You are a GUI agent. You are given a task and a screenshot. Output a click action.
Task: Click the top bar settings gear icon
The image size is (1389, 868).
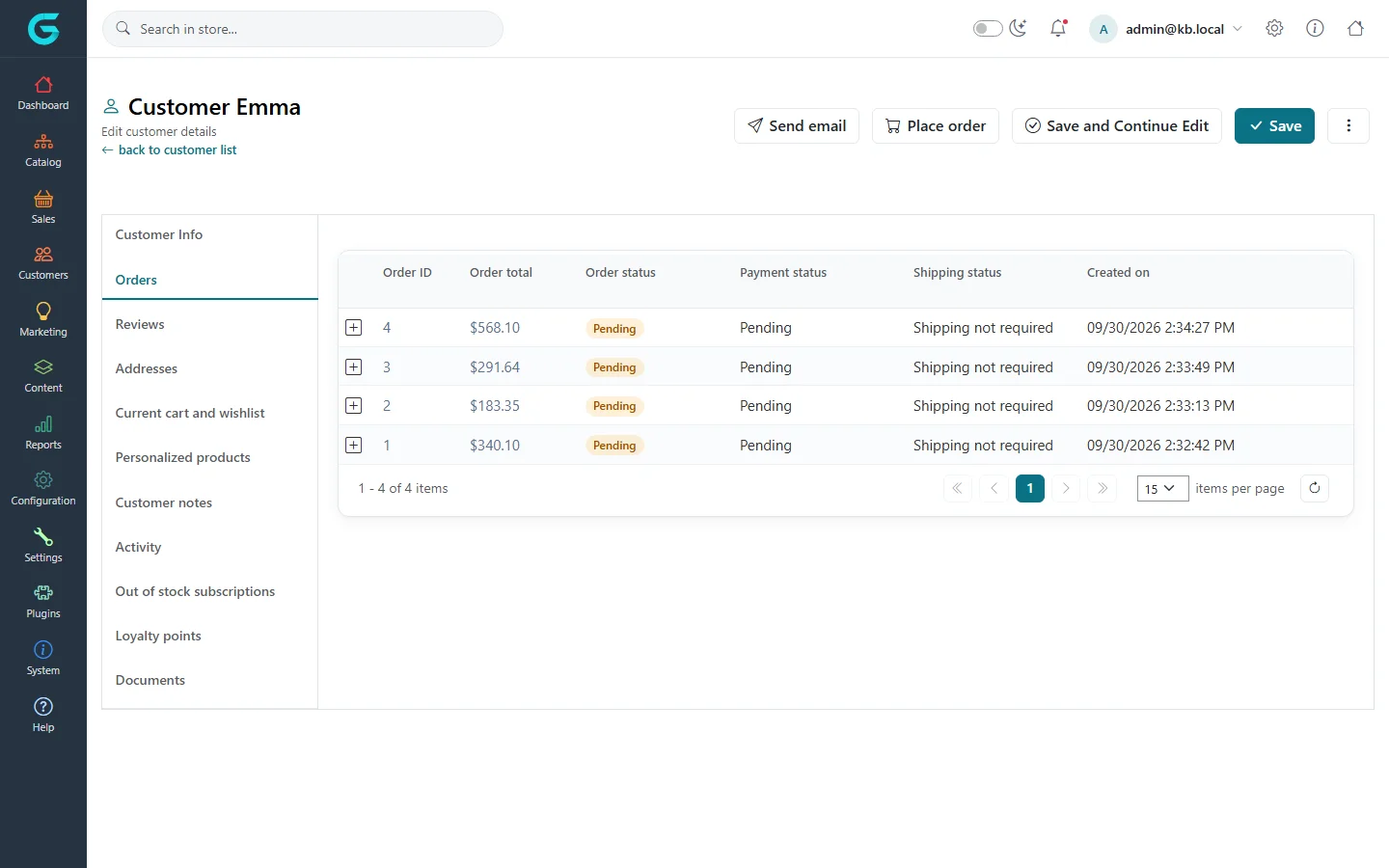click(x=1274, y=29)
